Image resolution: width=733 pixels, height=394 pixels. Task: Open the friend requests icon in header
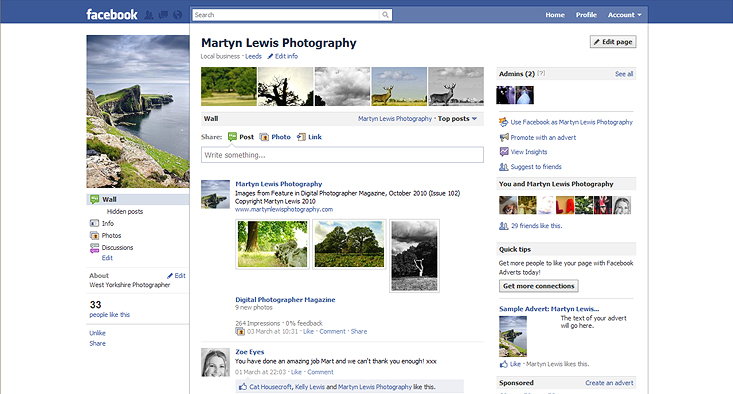pyautogui.click(x=149, y=15)
